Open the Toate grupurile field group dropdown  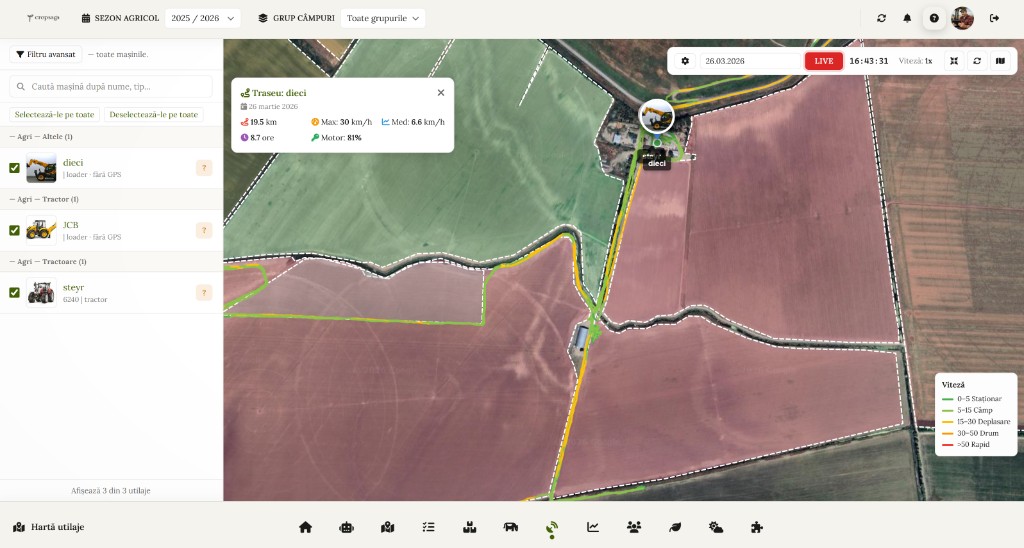(x=383, y=18)
